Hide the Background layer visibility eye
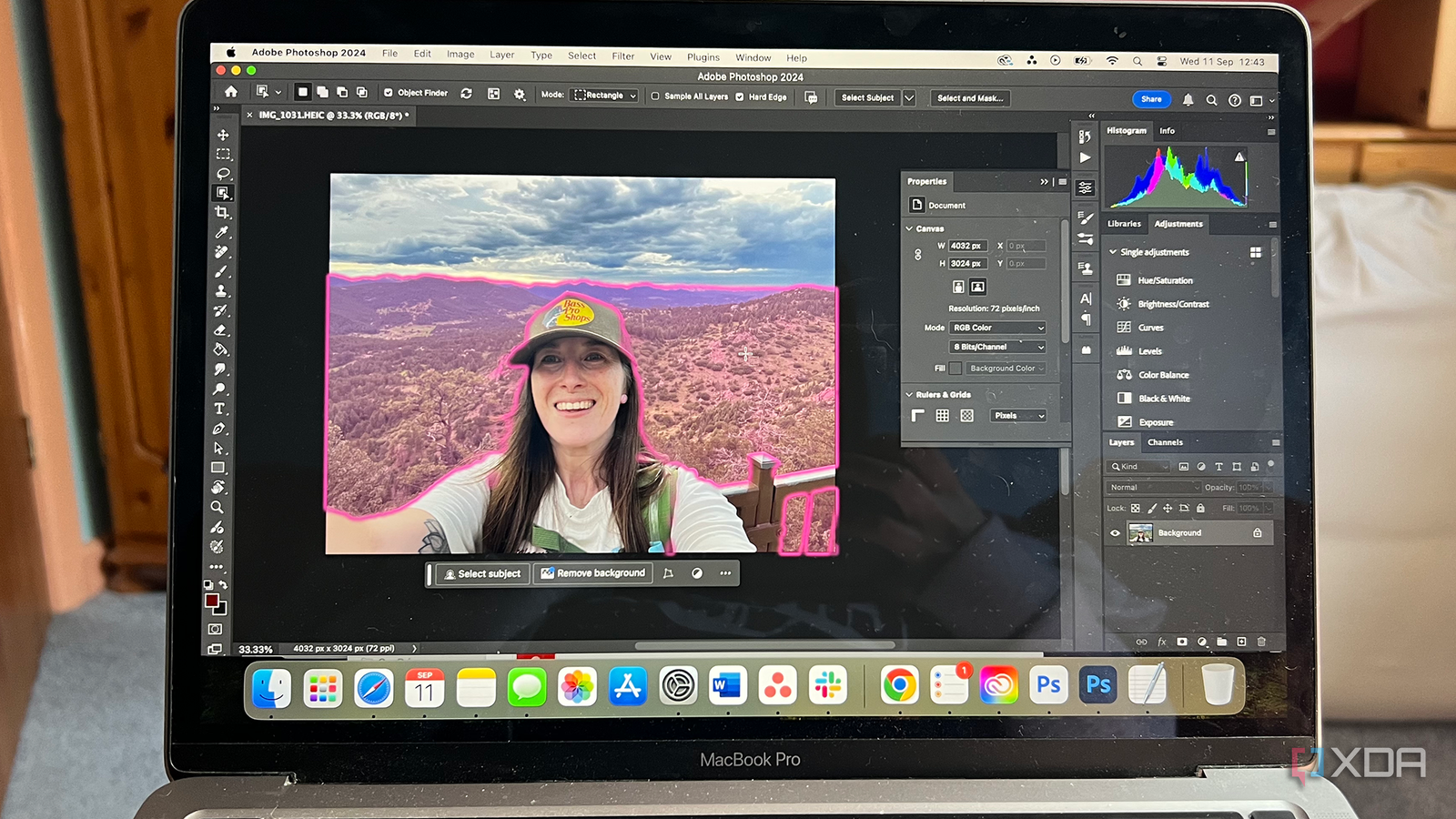 coord(1115,533)
